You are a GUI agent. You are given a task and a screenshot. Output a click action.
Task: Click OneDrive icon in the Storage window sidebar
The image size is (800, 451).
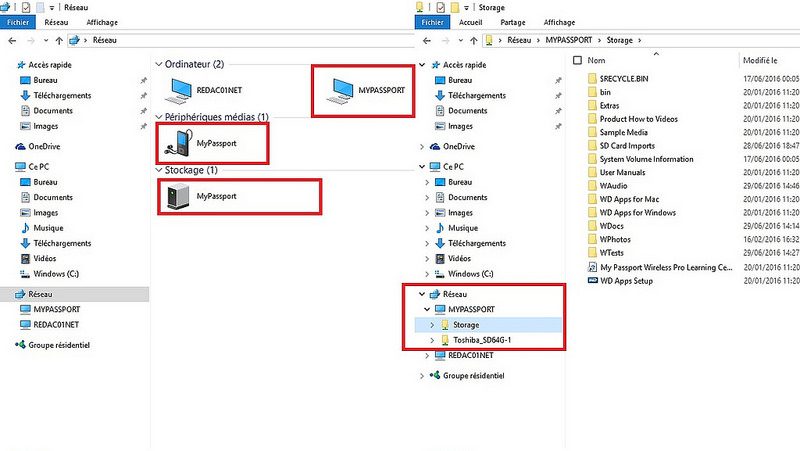[435, 146]
